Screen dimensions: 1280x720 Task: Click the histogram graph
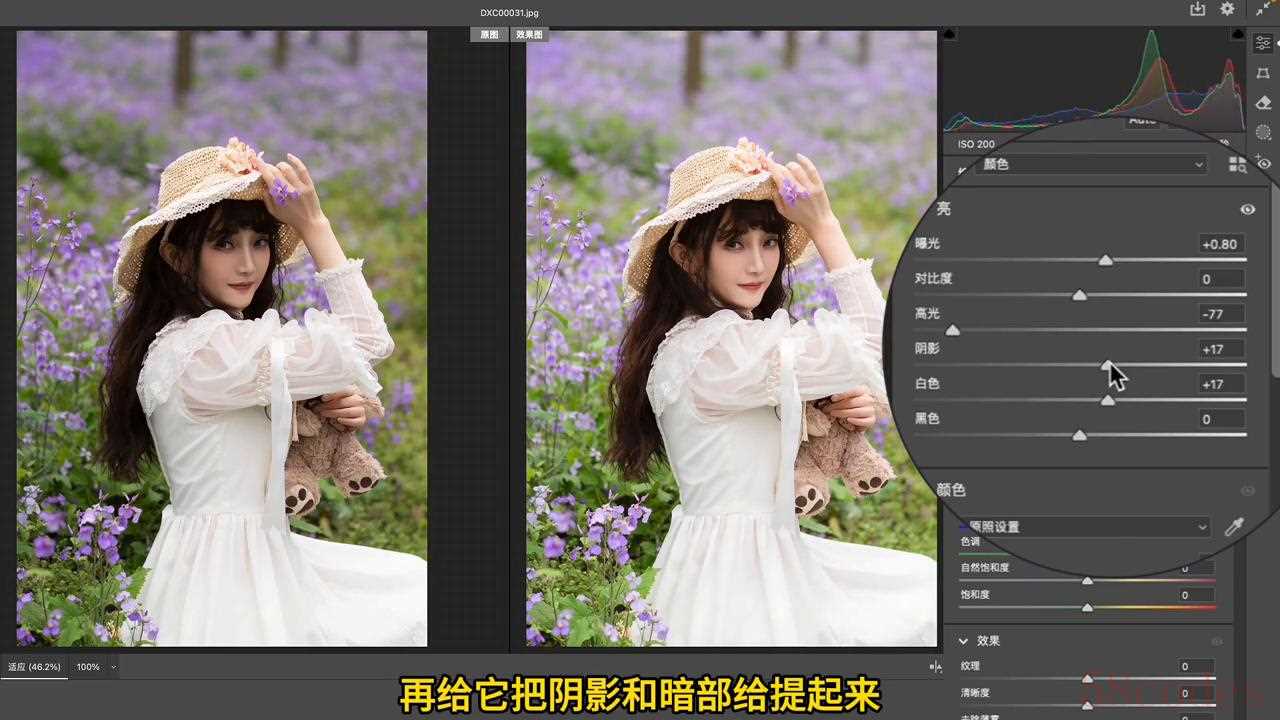pyautogui.click(x=1095, y=80)
